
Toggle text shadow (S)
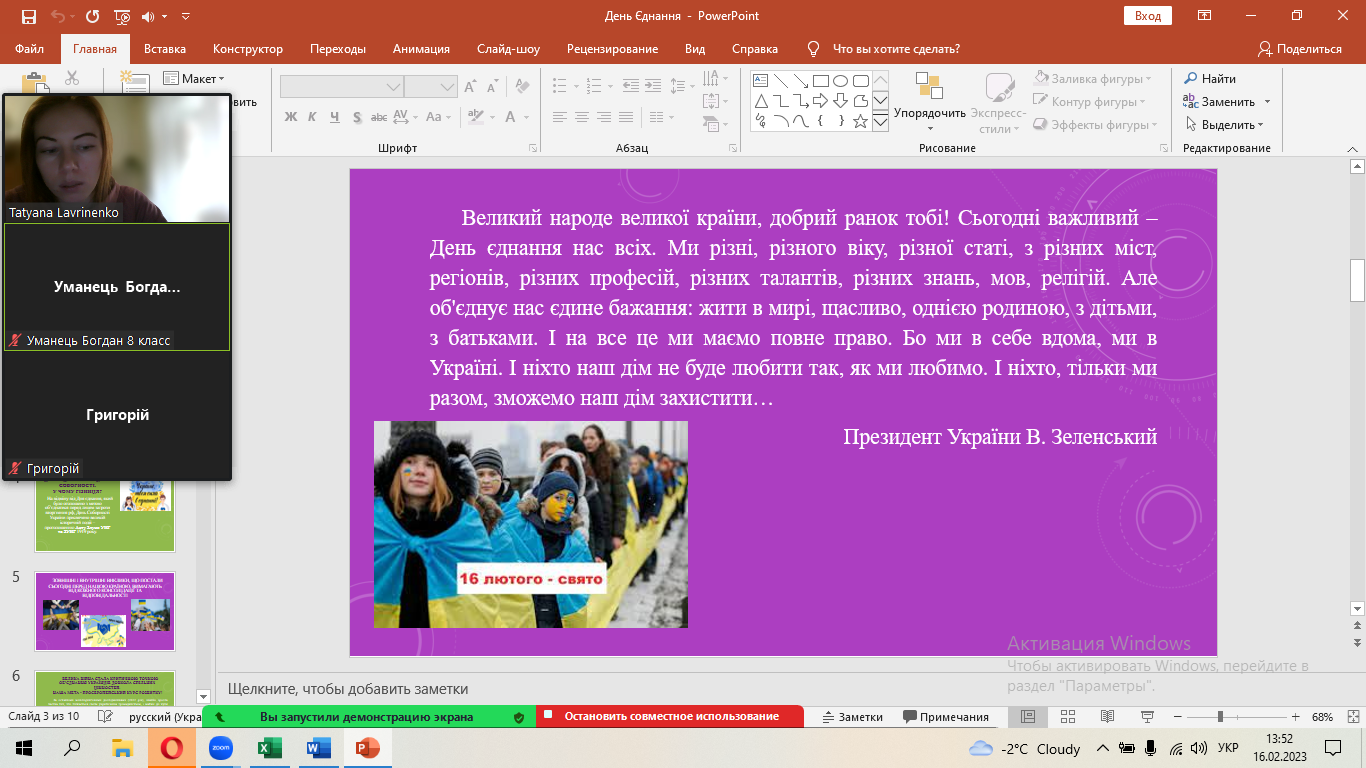[357, 117]
